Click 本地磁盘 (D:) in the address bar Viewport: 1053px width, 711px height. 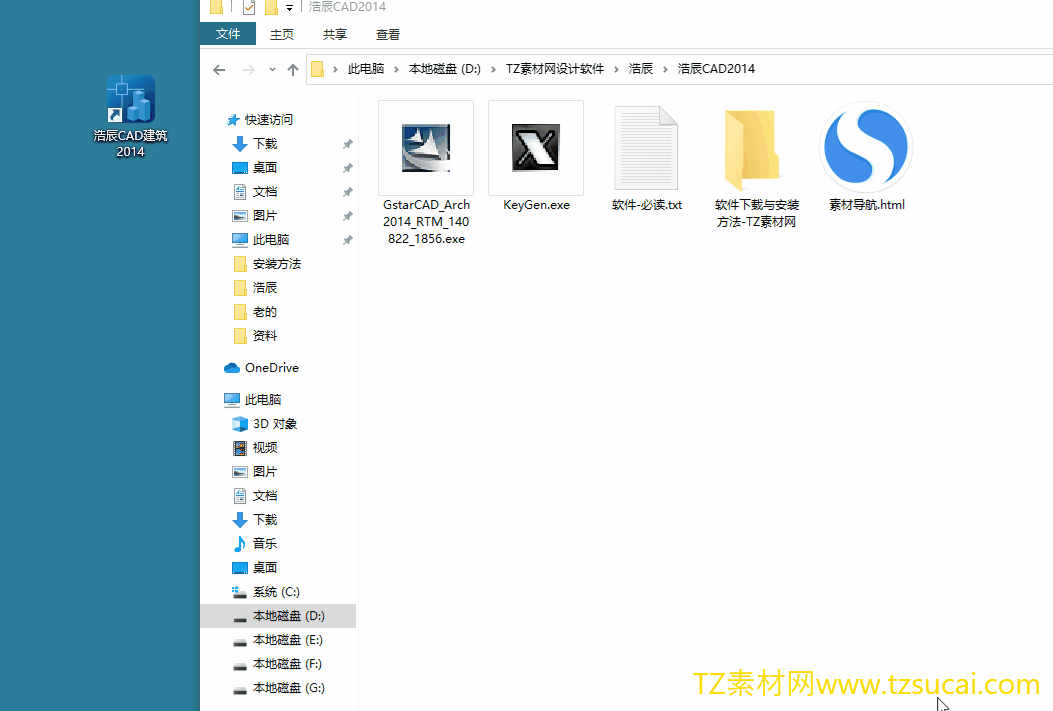point(445,68)
